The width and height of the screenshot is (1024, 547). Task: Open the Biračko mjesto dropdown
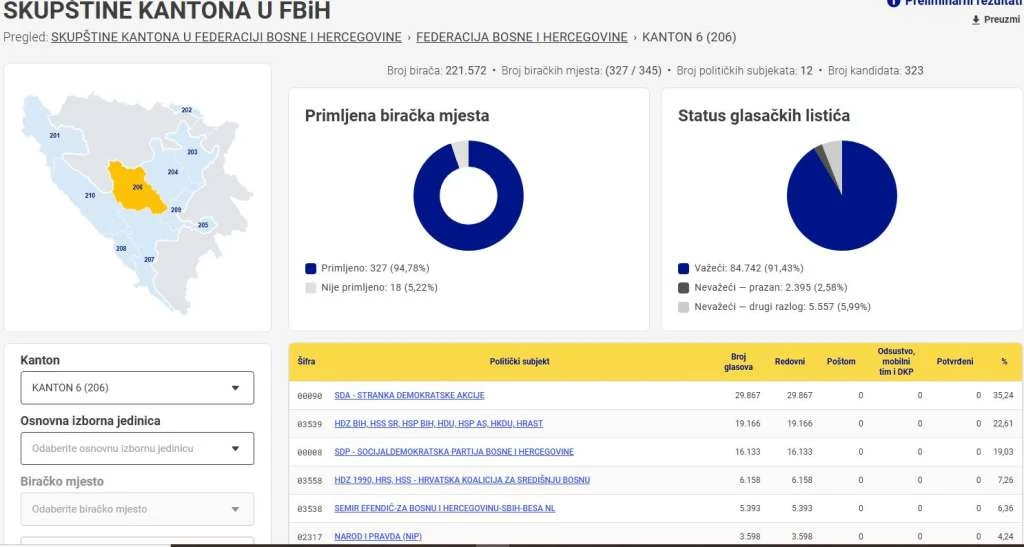coord(137,509)
